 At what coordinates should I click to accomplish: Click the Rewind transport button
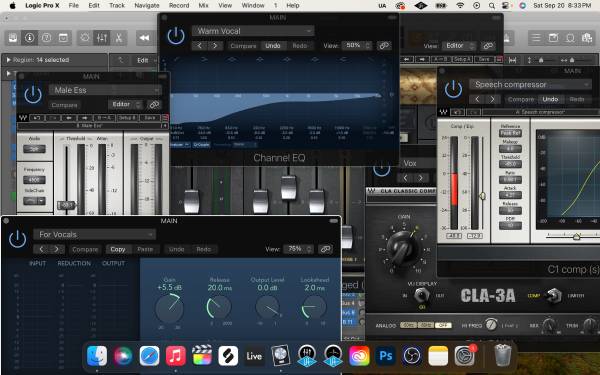point(144,38)
